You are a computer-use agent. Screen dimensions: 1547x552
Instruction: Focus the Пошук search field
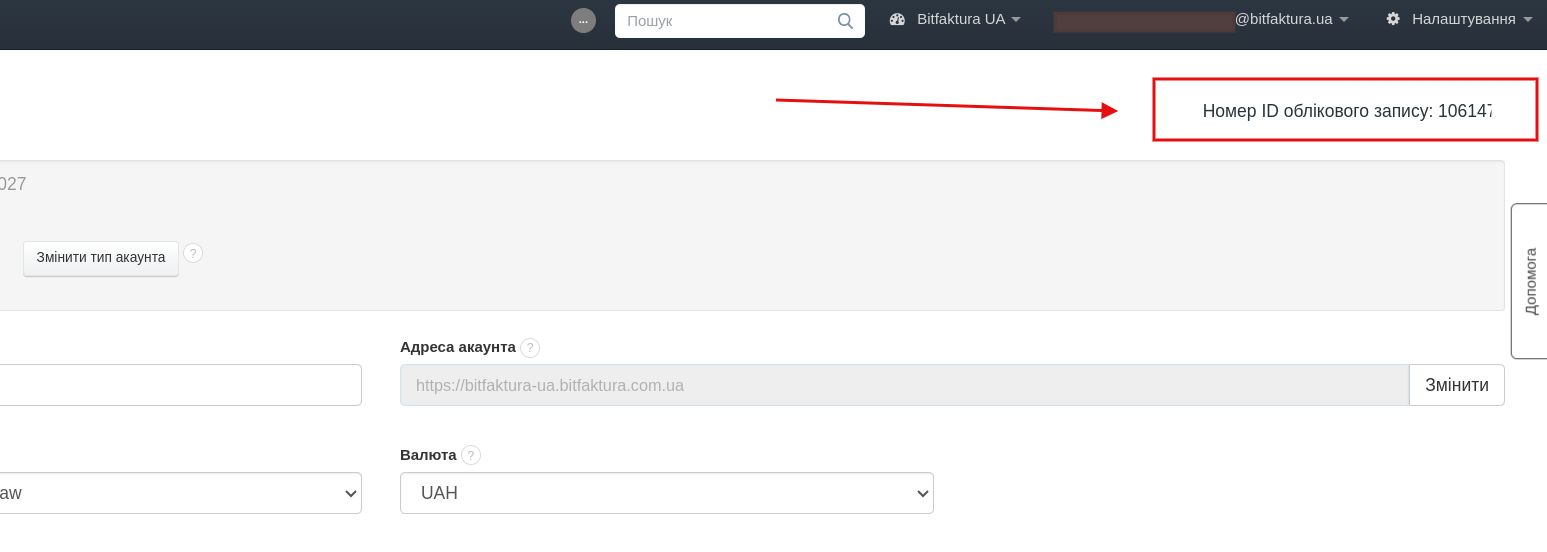click(727, 21)
